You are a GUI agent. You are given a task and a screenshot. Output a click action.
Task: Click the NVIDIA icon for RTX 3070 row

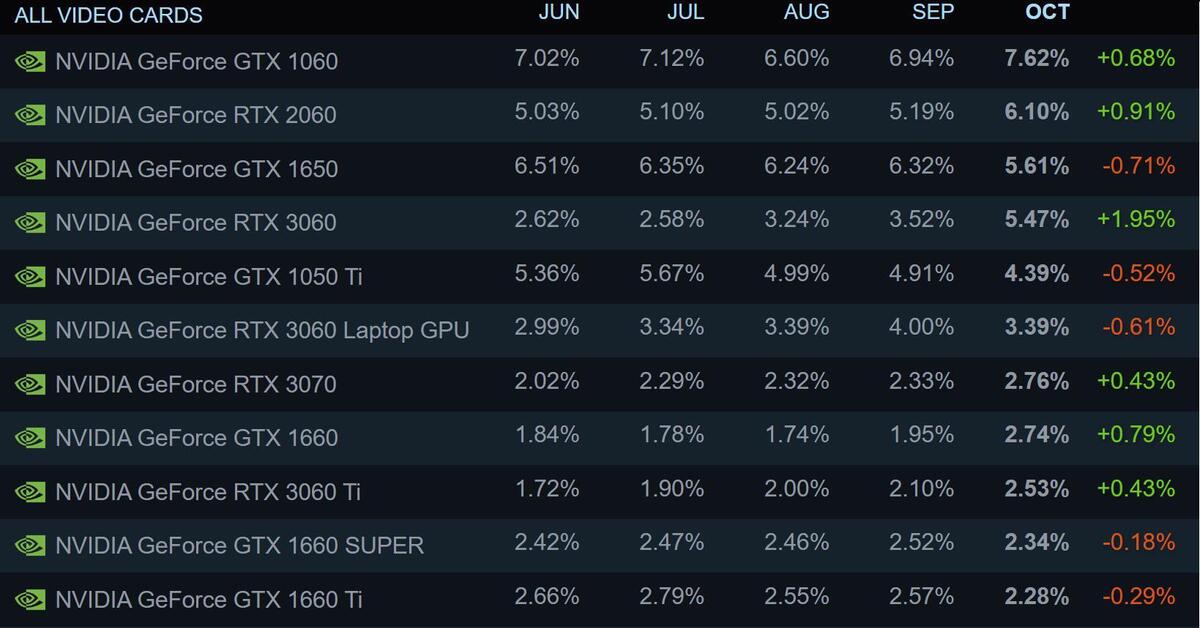click(30, 384)
